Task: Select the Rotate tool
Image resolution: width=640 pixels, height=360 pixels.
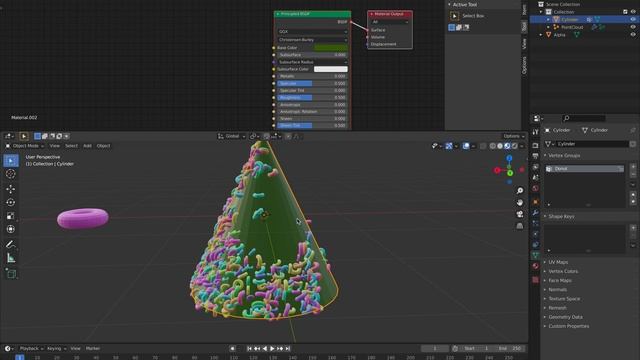Action: 11,202
